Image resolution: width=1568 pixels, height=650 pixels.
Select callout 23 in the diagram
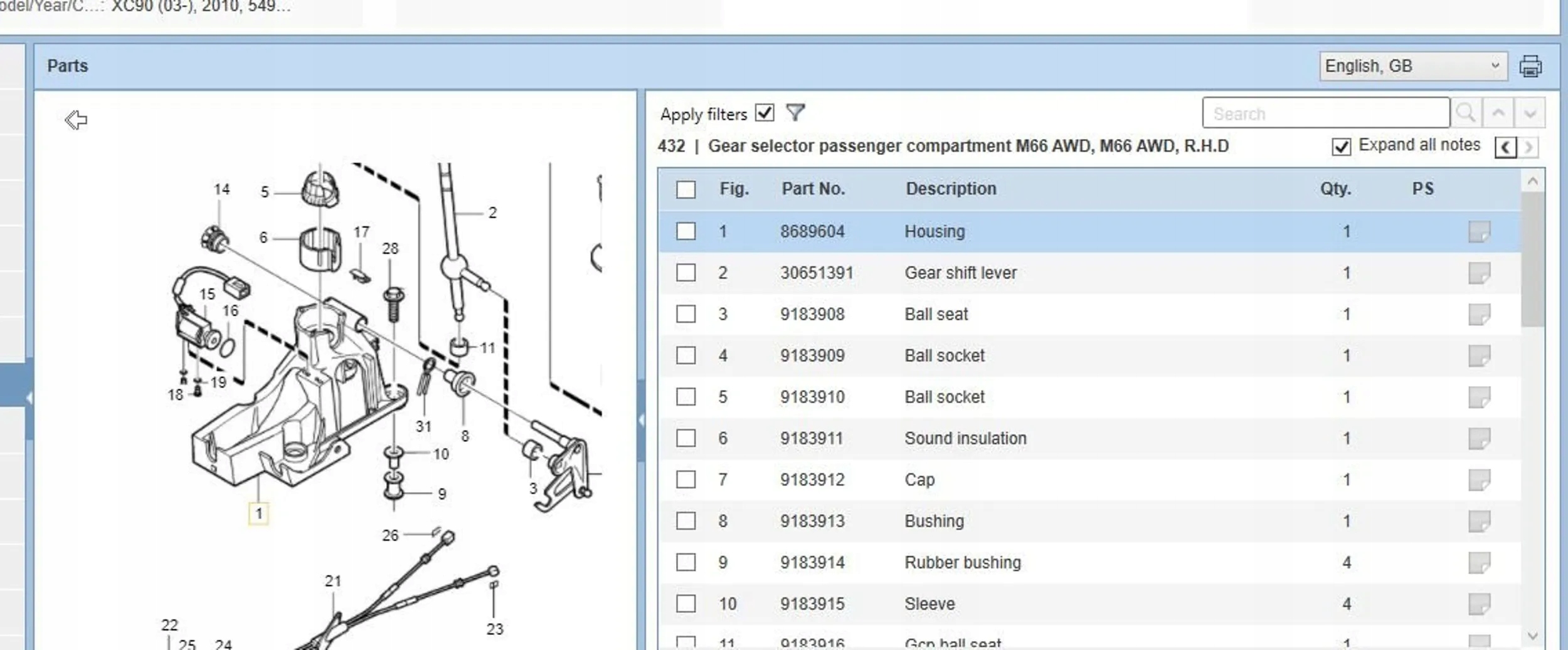[x=495, y=629]
